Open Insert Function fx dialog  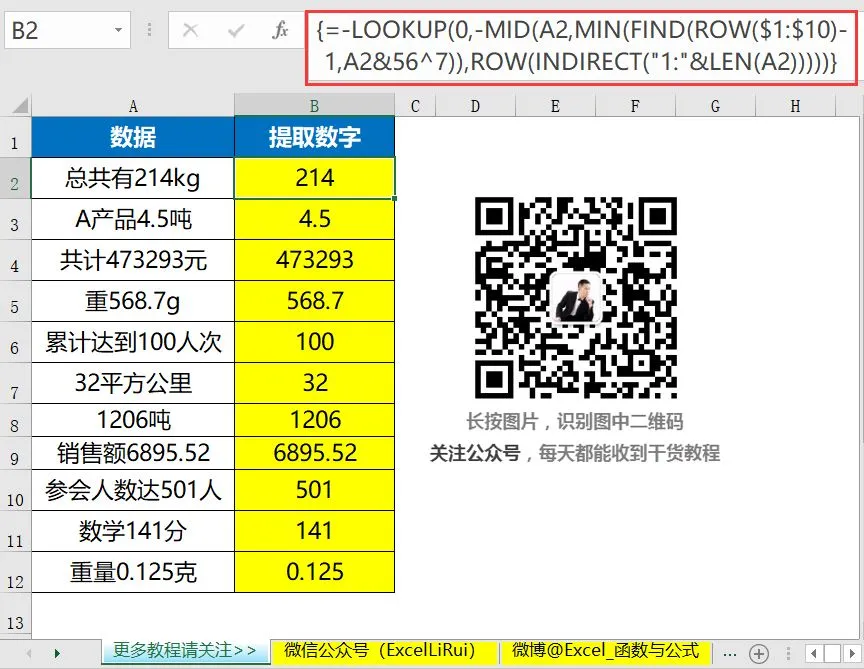pos(280,30)
